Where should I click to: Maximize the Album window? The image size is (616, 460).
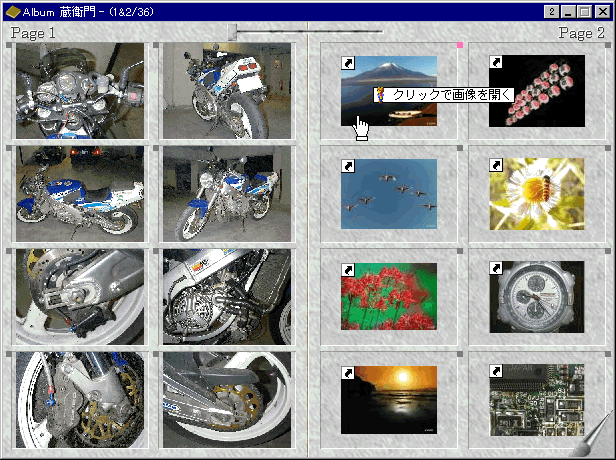[x=585, y=12]
